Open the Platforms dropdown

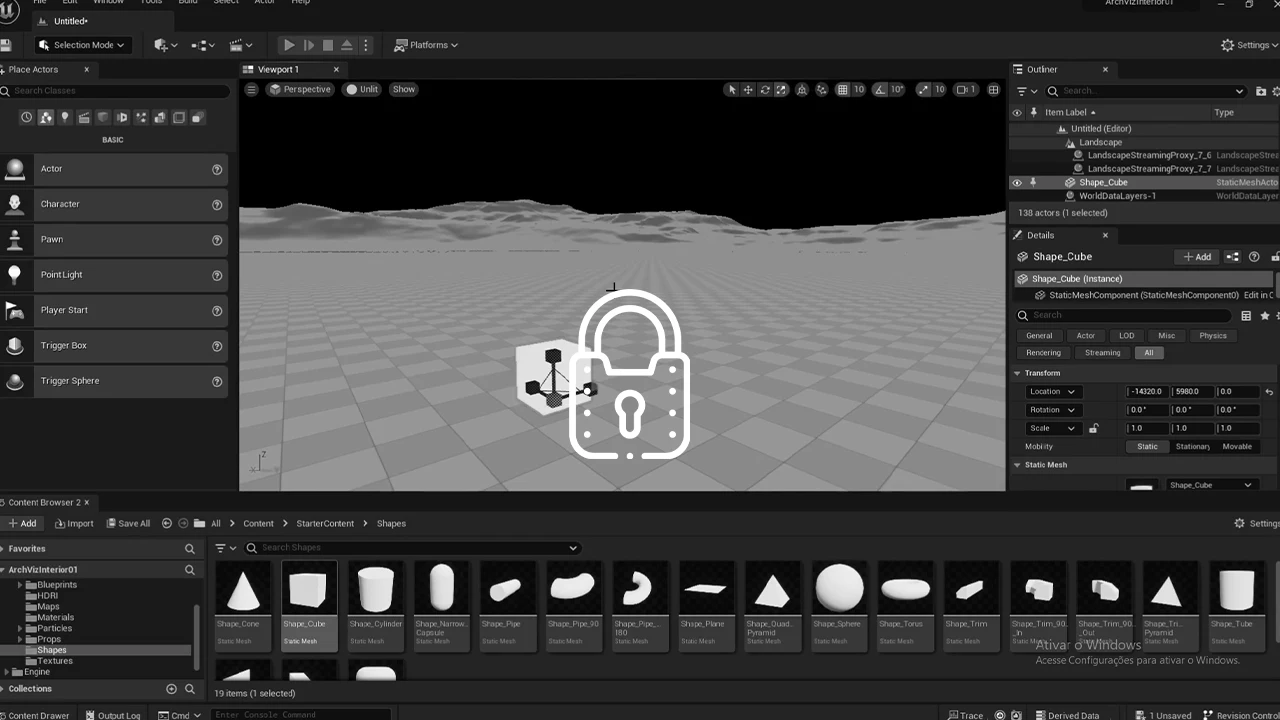tap(427, 45)
